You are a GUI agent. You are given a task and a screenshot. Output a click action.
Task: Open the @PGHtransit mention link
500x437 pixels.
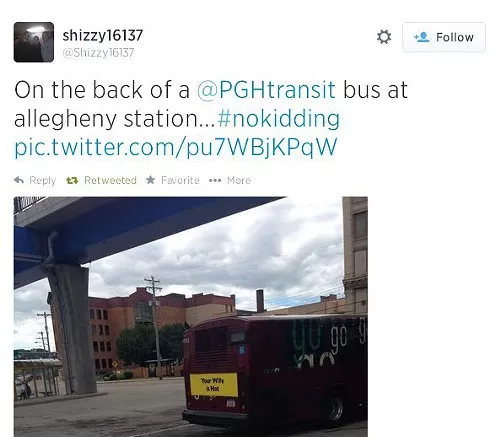[266, 90]
